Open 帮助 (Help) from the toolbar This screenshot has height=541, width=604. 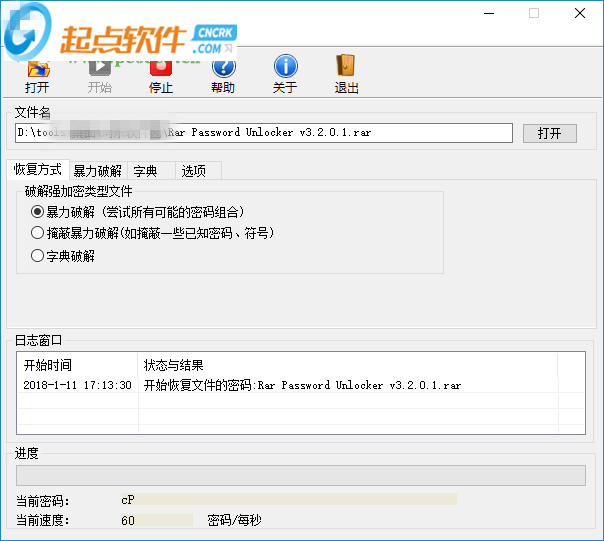(223, 77)
